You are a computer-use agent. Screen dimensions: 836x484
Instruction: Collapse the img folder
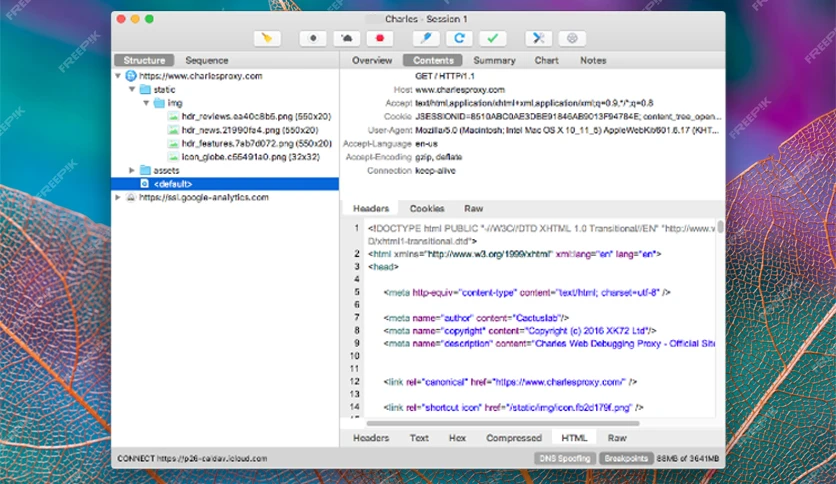(x=146, y=103)
